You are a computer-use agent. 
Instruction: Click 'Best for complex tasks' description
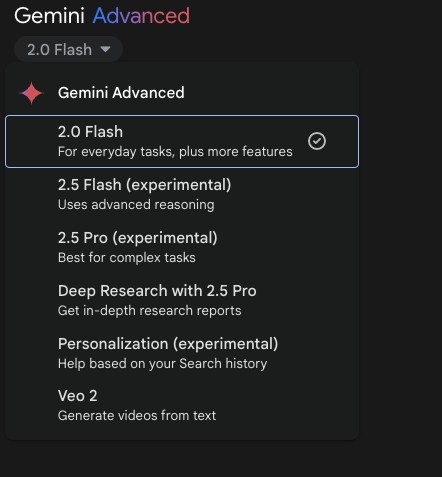tap(127, 258)
